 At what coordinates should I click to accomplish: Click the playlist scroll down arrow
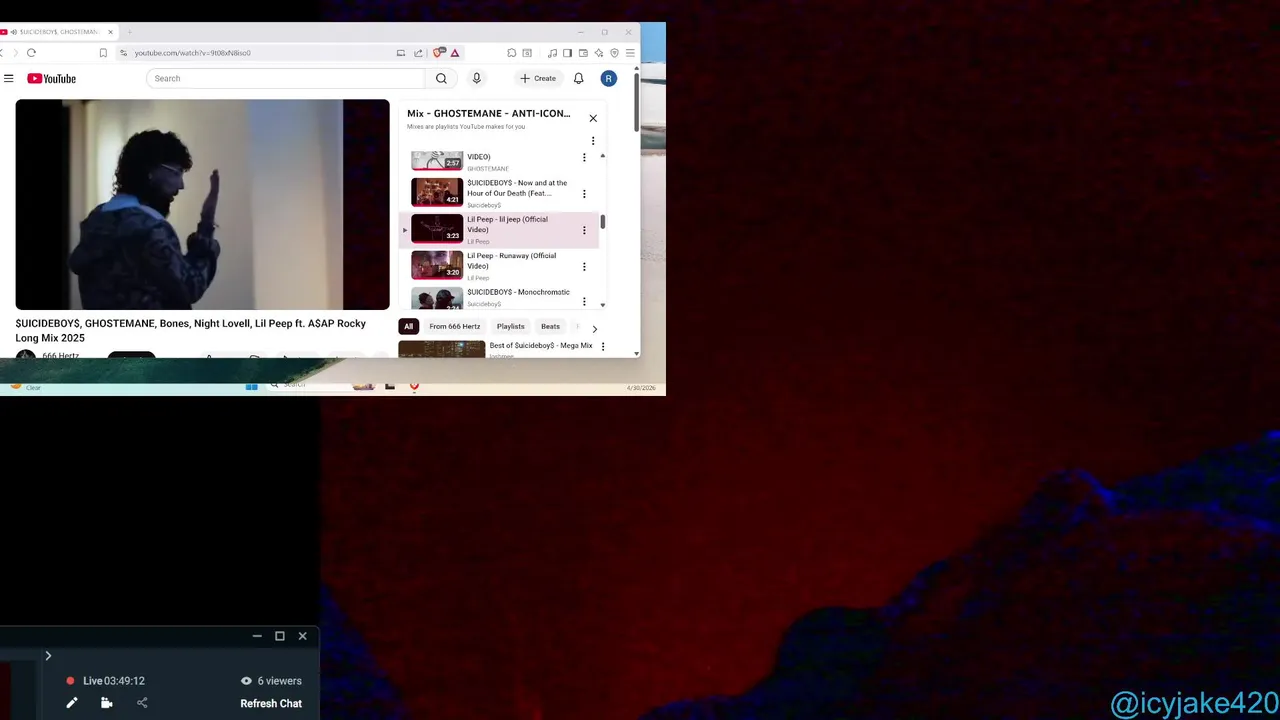pos(602,304)
